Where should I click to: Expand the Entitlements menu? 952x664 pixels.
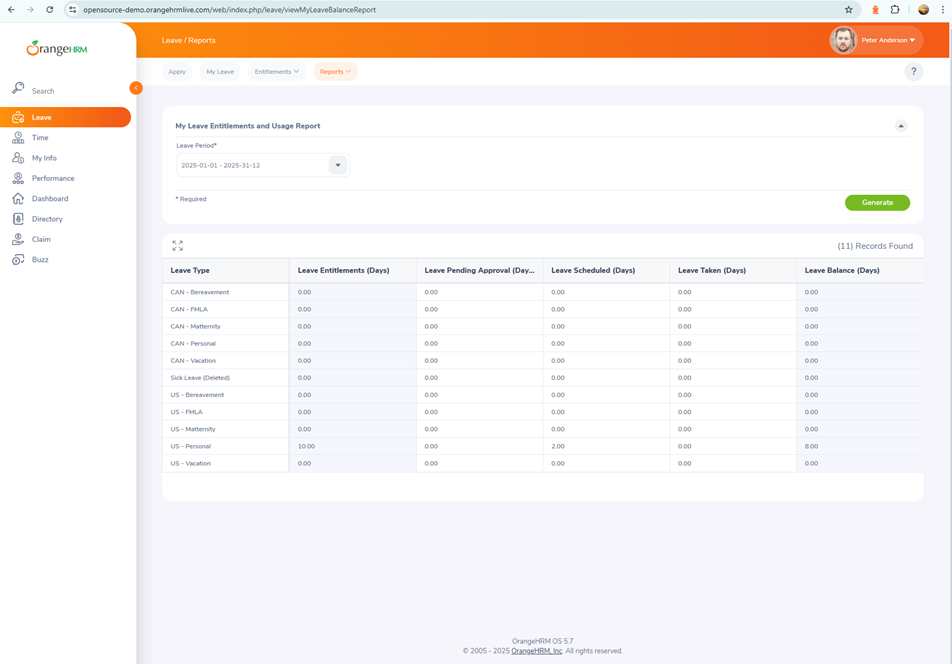click(x=277, y=72)
